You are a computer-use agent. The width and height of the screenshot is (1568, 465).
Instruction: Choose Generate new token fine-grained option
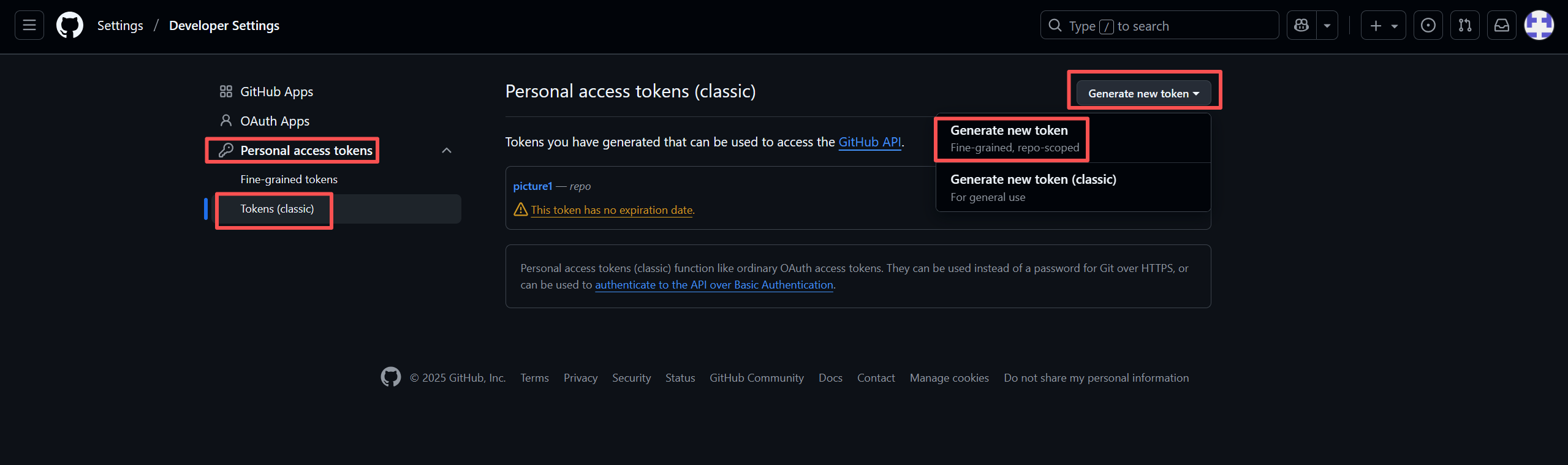(1015, 138)
